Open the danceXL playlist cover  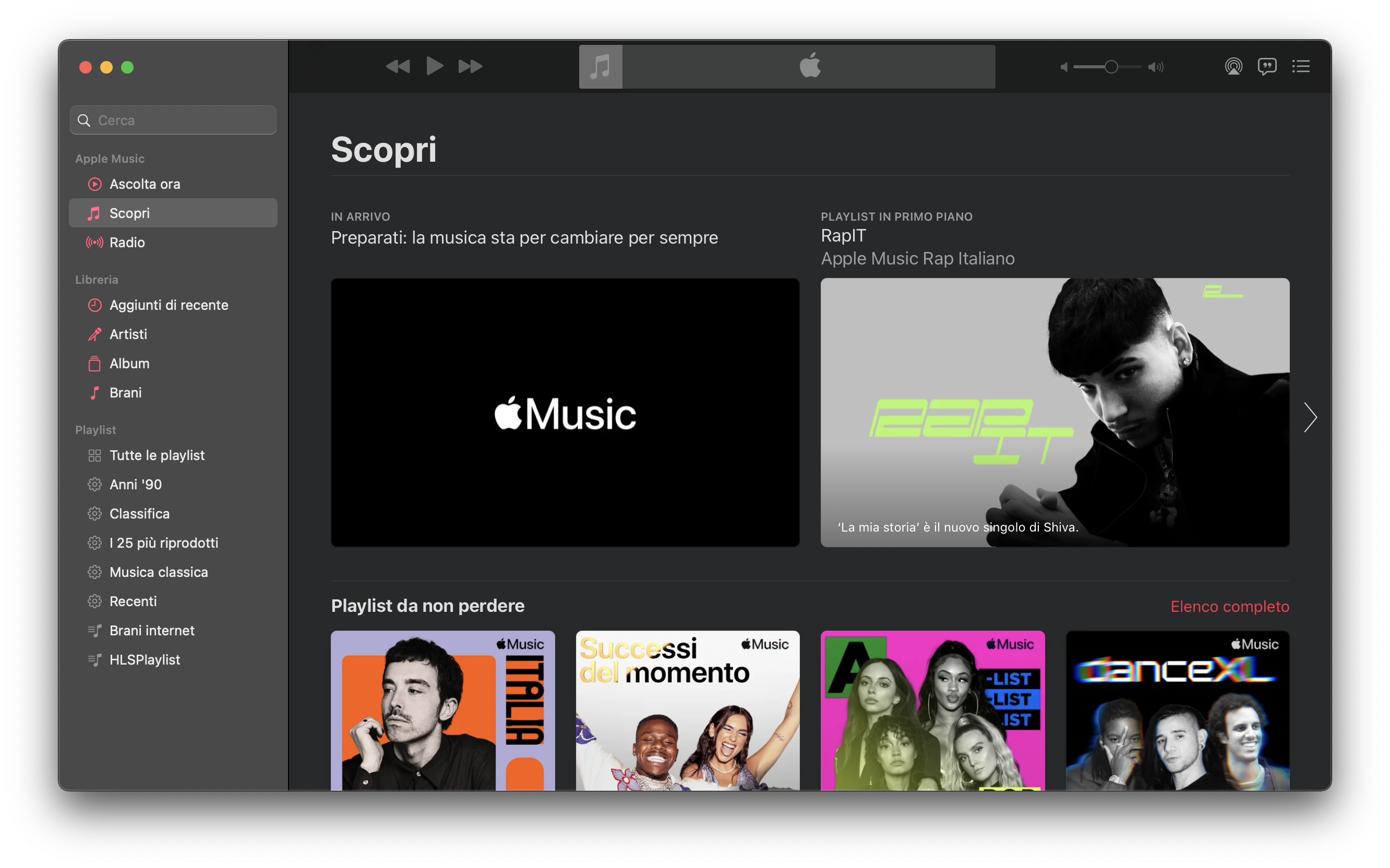tap(1178, 710)
